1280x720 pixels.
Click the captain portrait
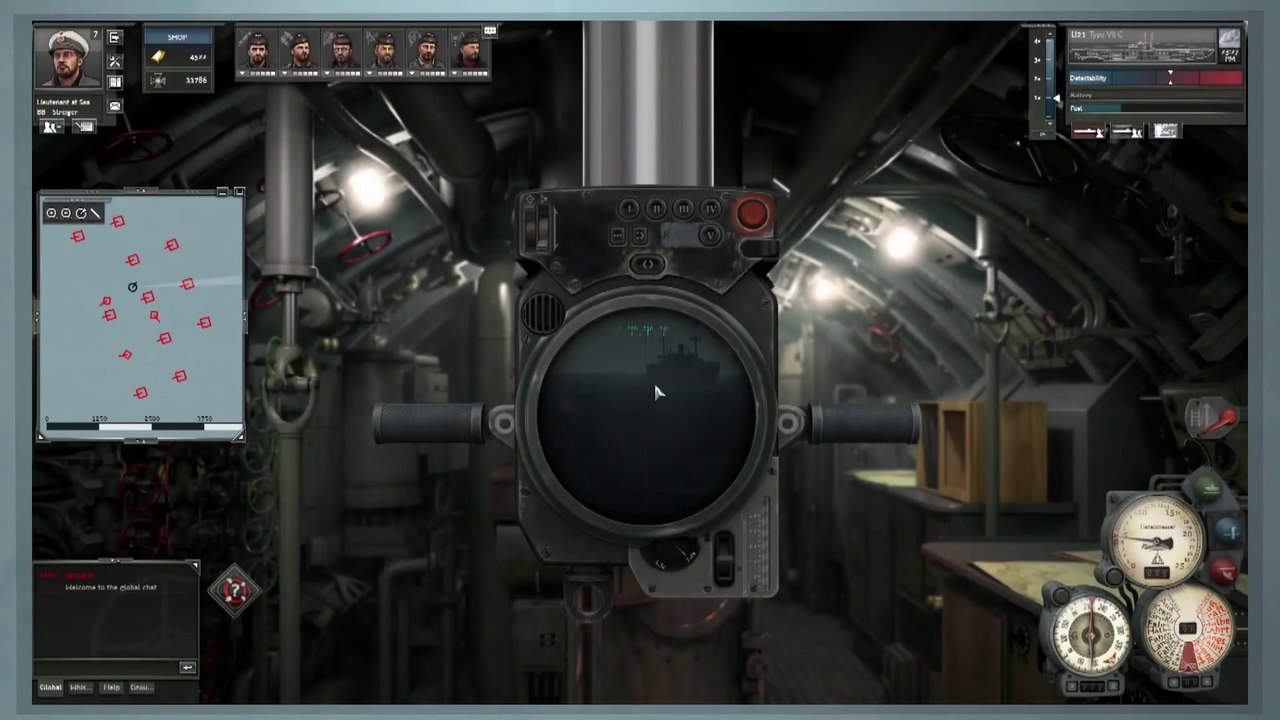pos(68,58)
